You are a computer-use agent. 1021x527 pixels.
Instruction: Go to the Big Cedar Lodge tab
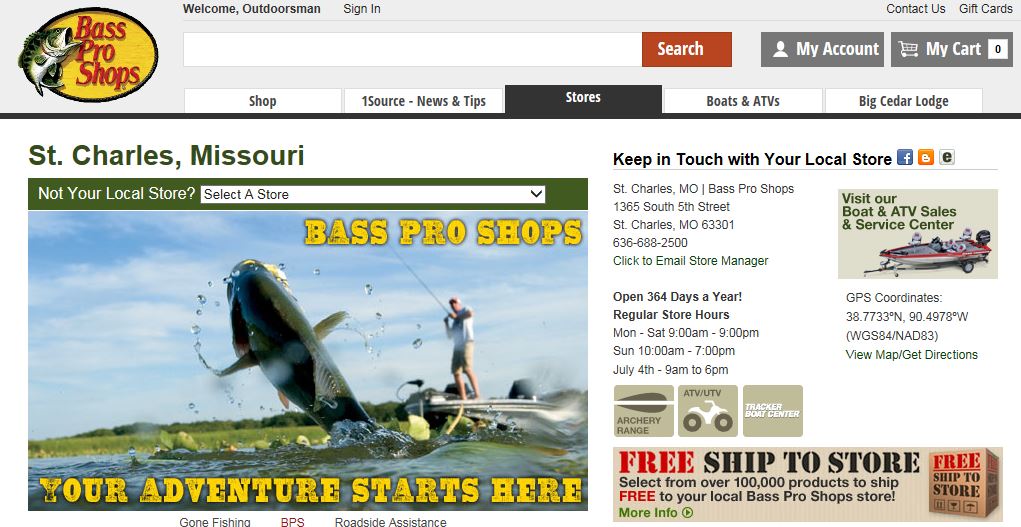pyautogui.click(x=903, y=101)
